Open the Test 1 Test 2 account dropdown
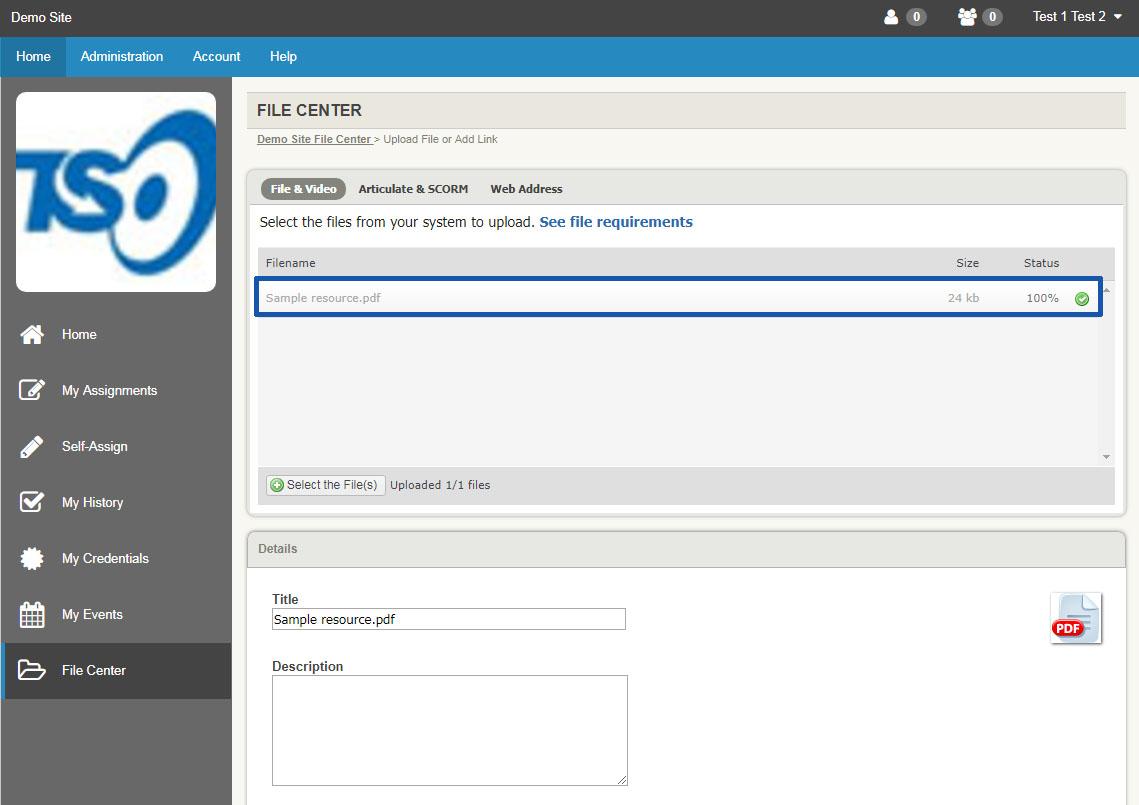Viewport: 1139px width, 805px height. click(1075, 16)
